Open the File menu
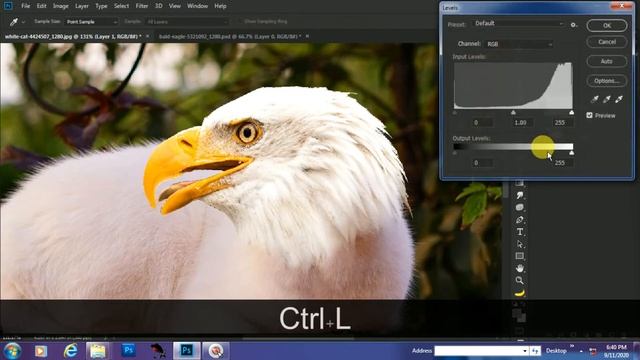Screen dimensions: 640x360 click(x=25, y=6)
